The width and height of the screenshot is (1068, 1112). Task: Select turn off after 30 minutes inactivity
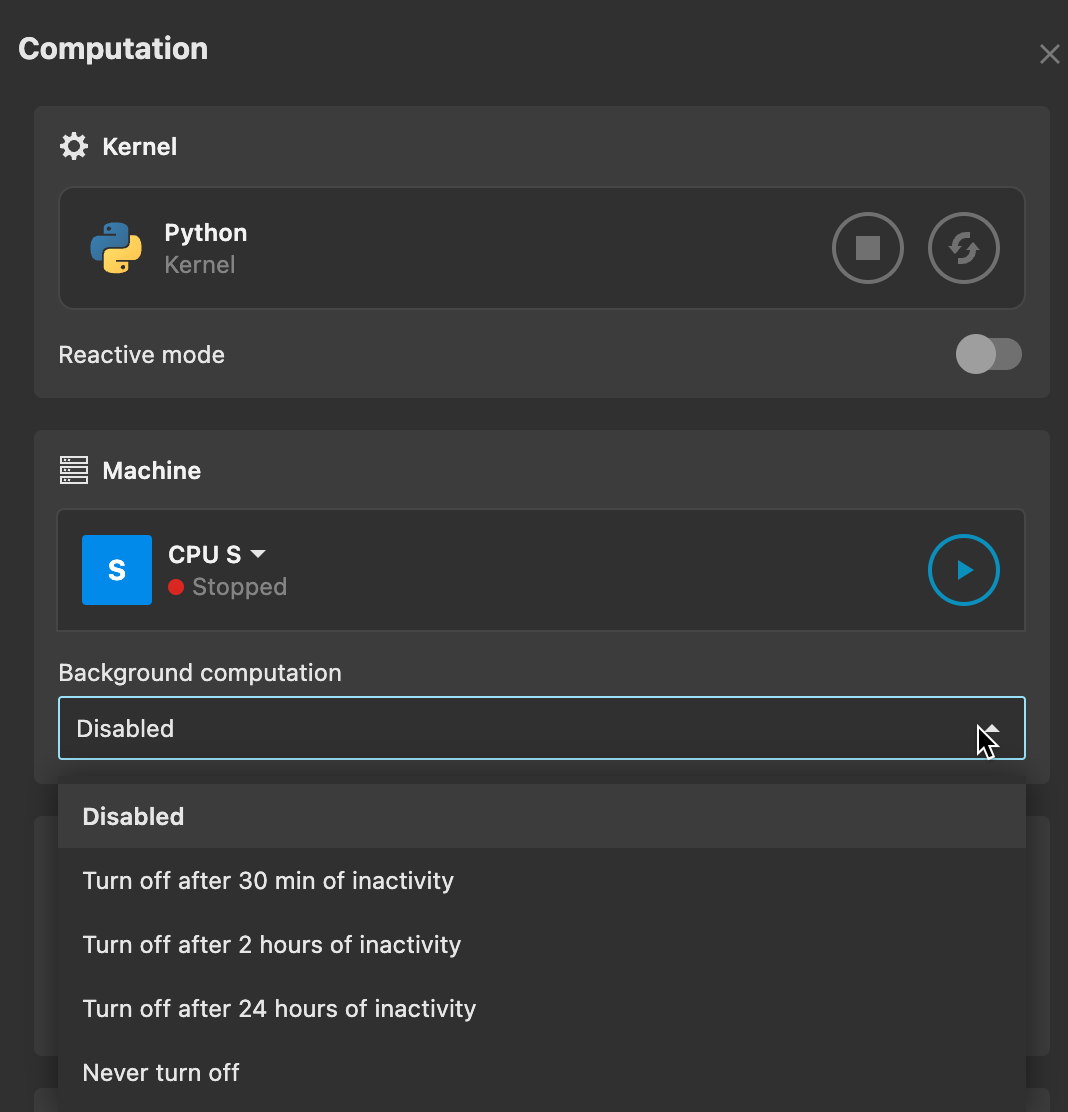[x=268, y=880]
